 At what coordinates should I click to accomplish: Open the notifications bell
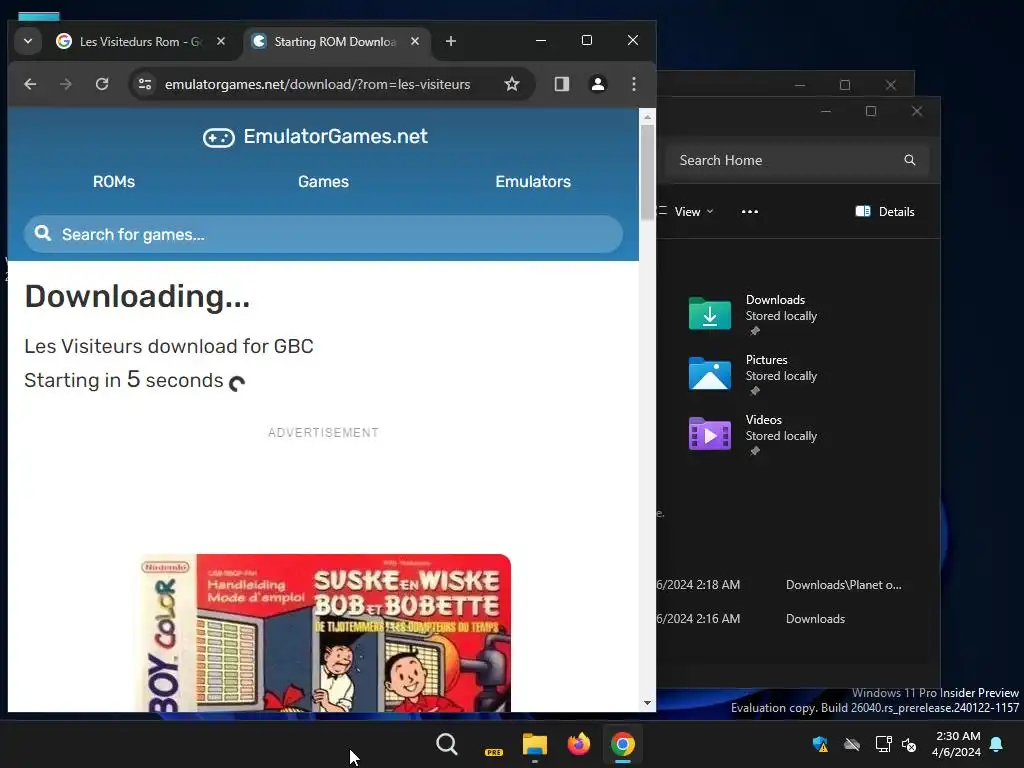997,744
